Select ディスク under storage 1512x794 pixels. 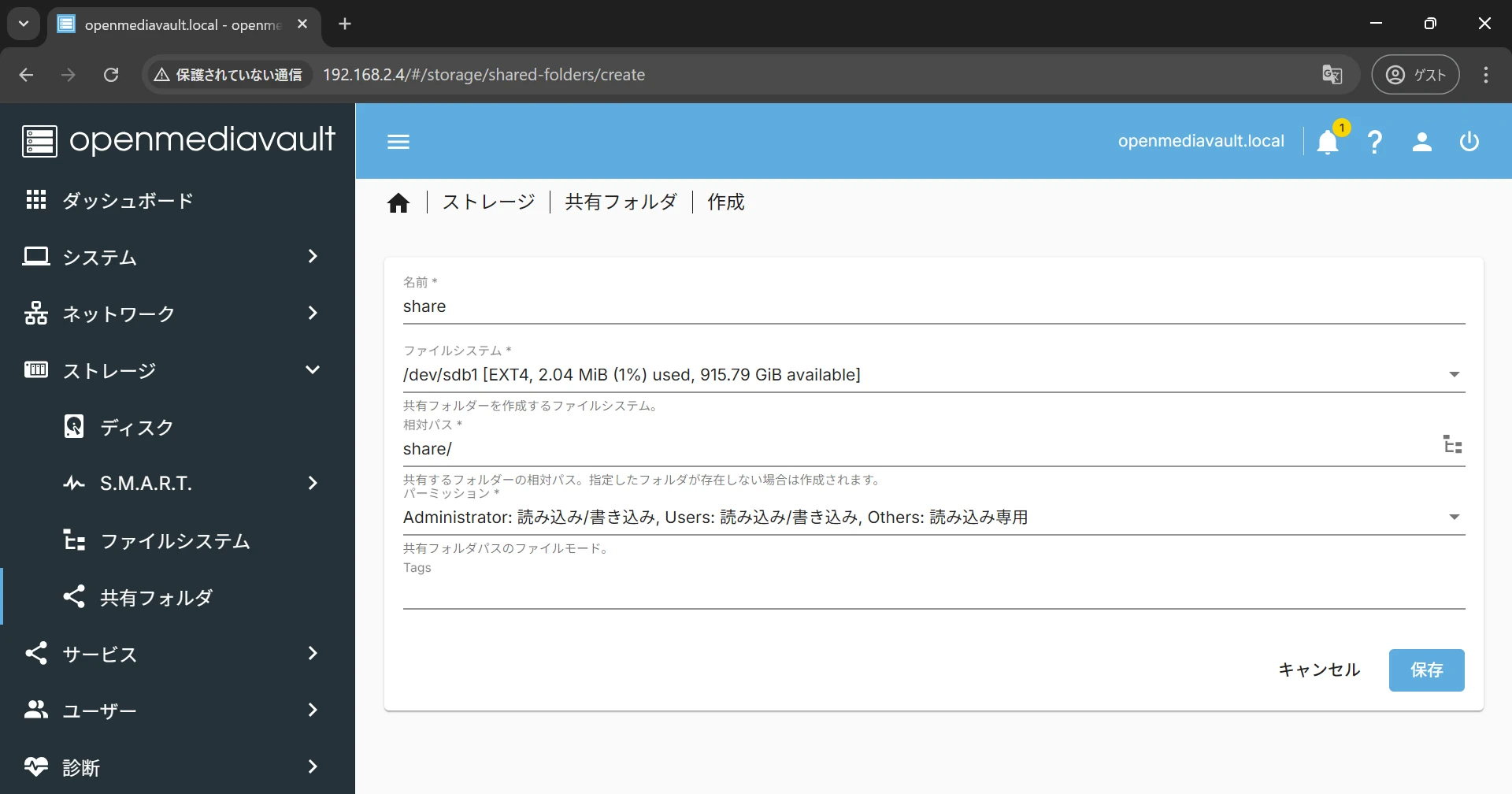178,427
